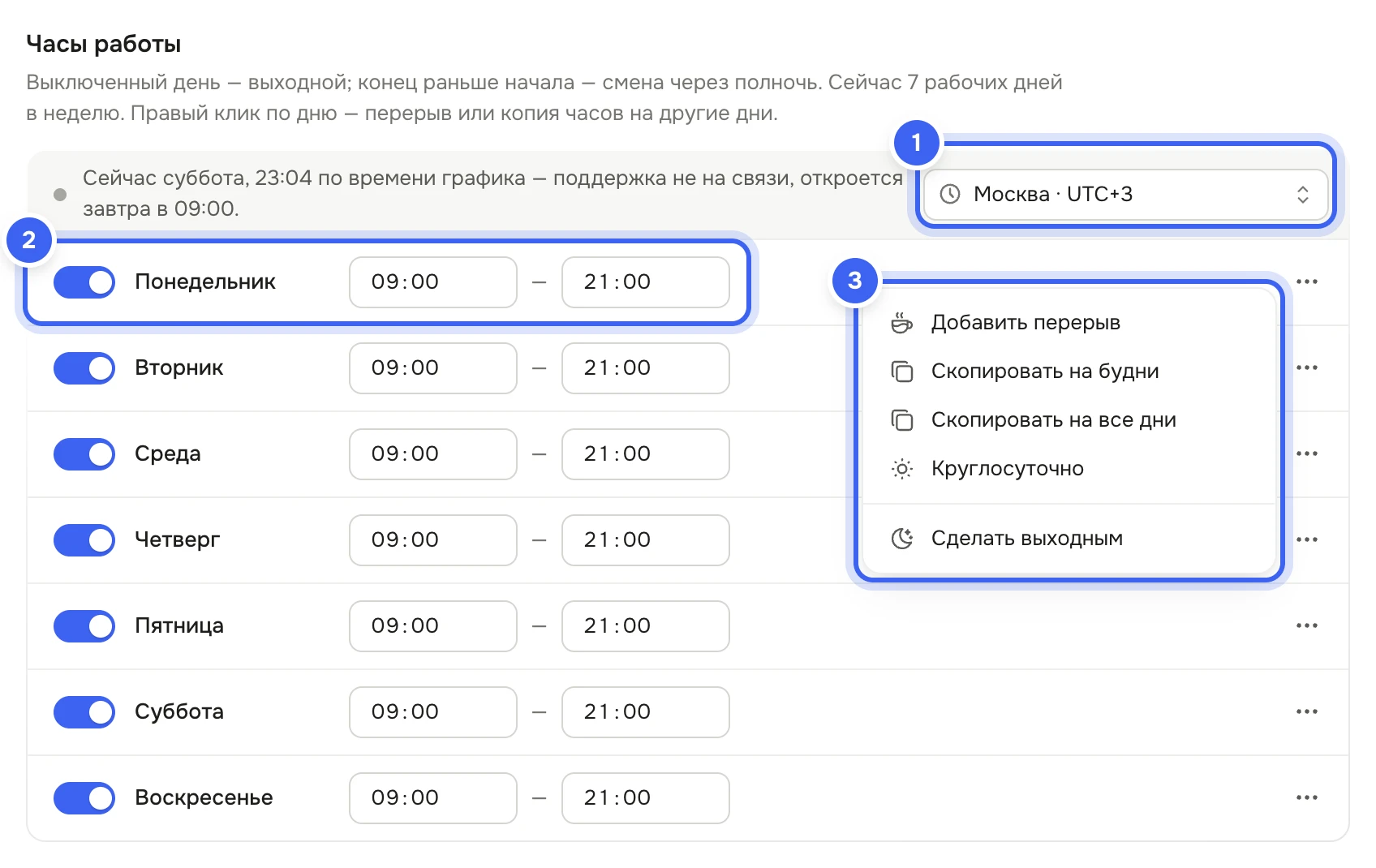This screenshot has width=1376, height=868.
Task: Click the Четверг start time 09:00 field
Action: tap(433, 540)
